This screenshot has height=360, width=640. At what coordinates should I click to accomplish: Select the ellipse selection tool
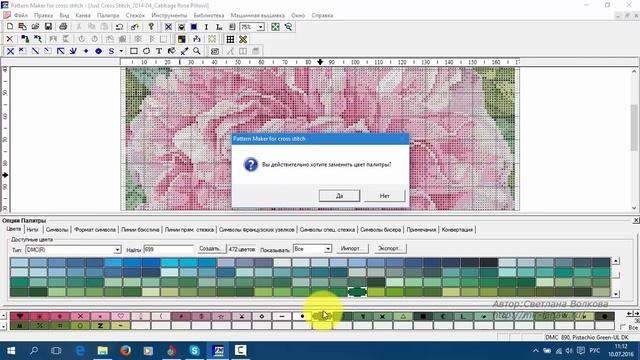(146, 51)
